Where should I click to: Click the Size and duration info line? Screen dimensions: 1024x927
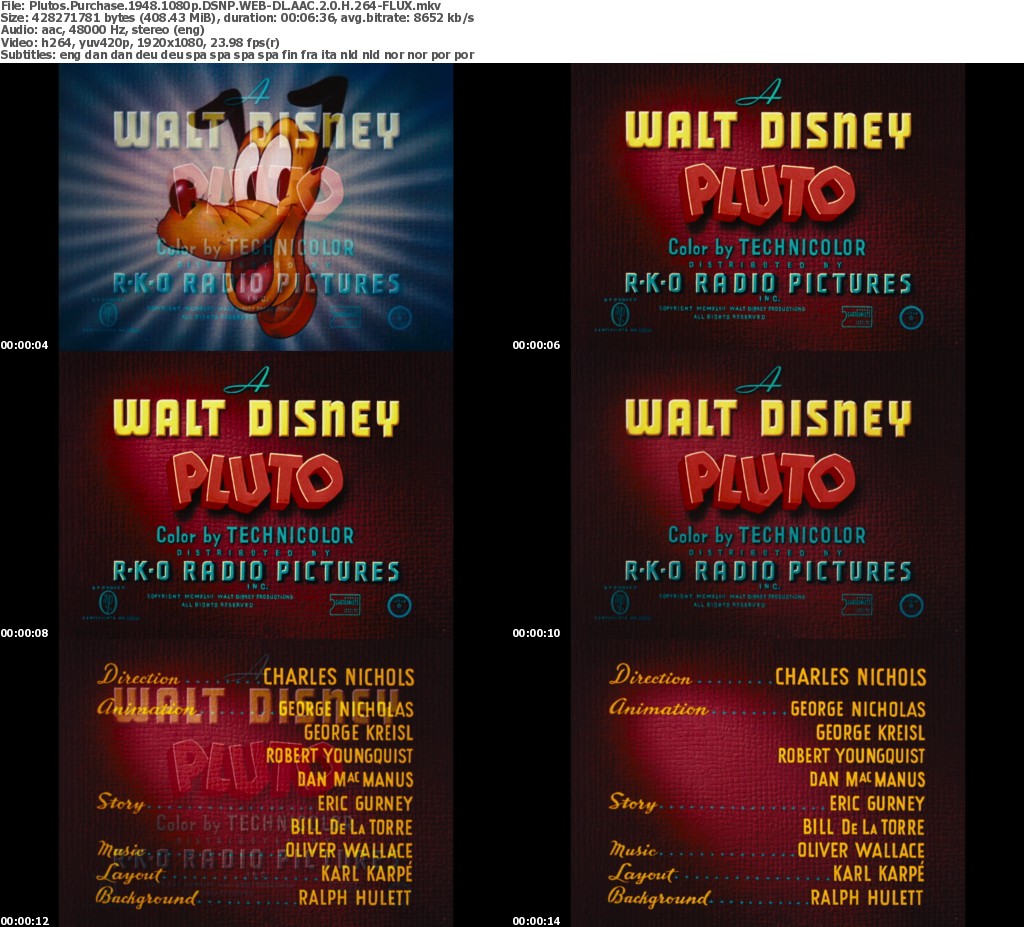(237, 18)
